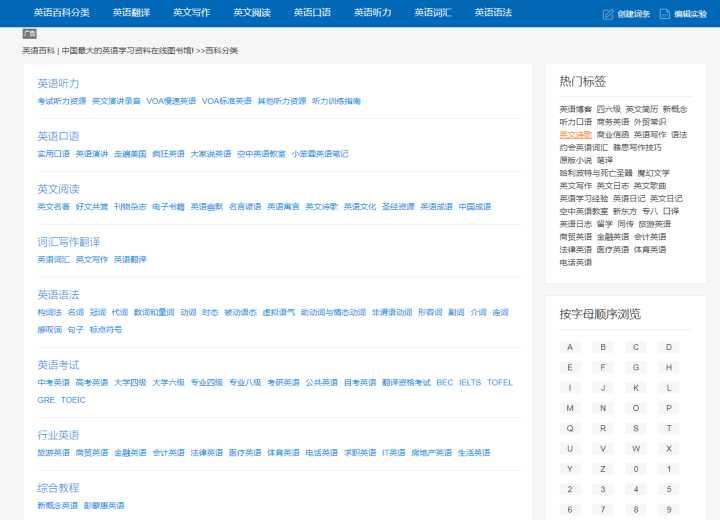The image size is (720, 520).
Task: Browse entries by letter M
Action: [x=570, y=408]
